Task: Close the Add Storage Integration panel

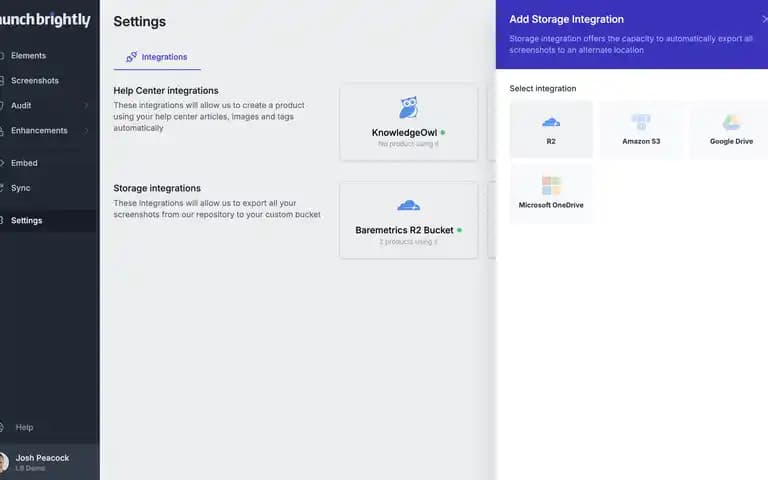Action: 764,19
